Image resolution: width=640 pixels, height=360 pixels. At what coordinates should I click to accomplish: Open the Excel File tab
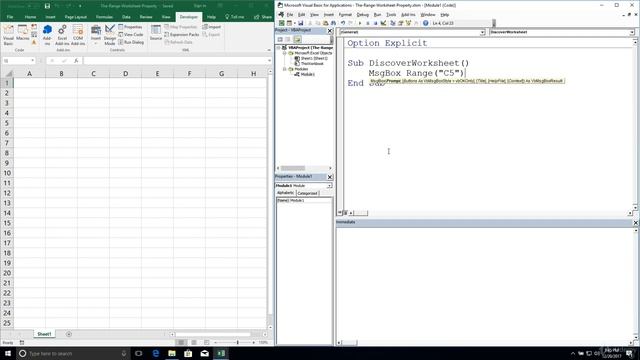coord(10,17)
